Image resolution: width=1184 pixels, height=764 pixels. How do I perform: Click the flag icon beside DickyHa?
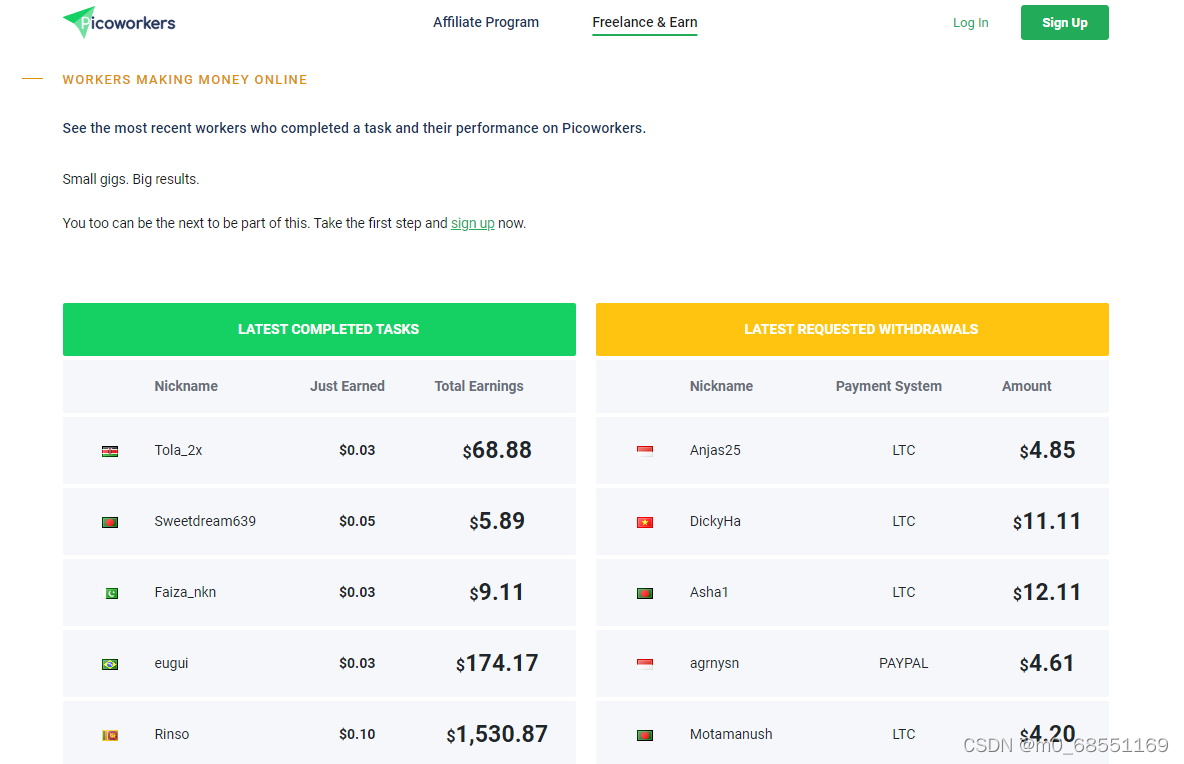click(x=645, y=522)
